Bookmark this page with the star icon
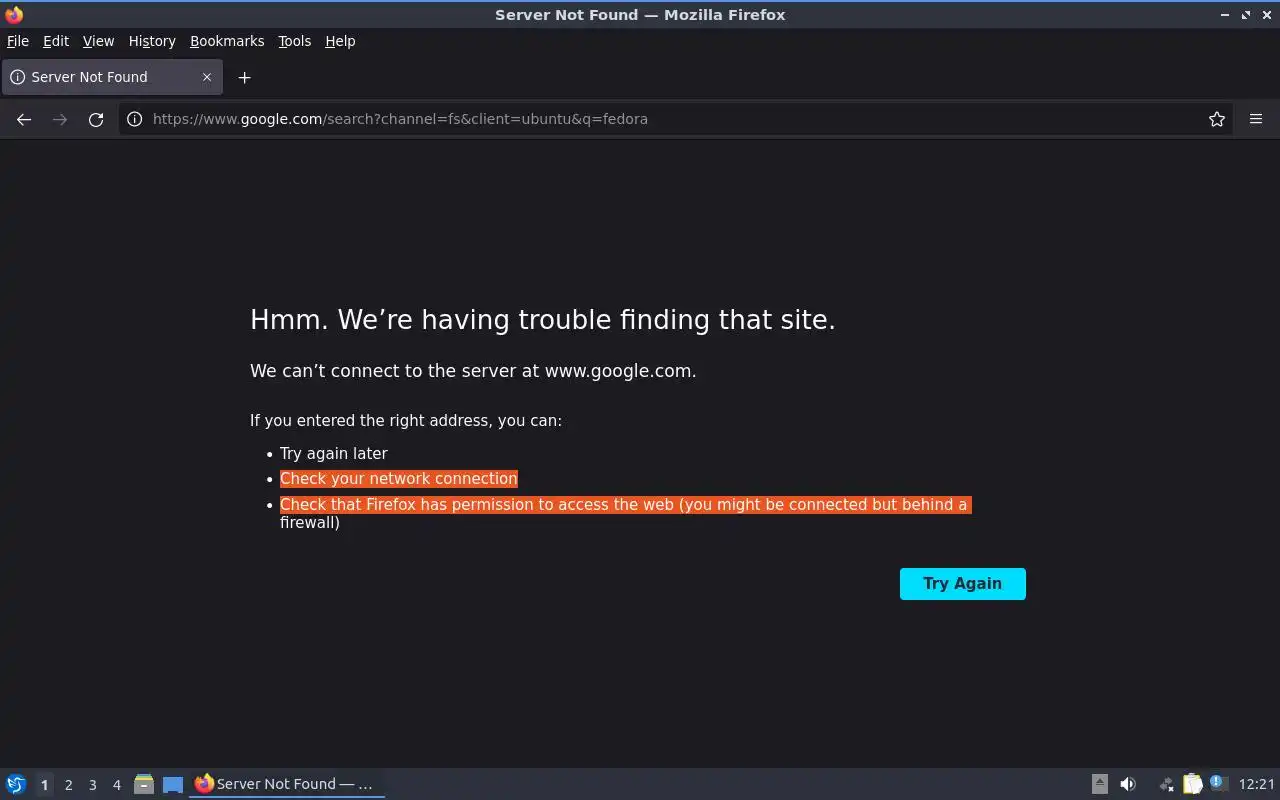 point(1217,119)
